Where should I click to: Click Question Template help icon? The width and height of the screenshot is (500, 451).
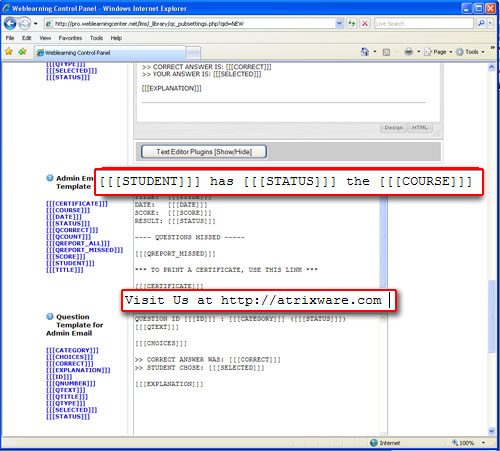click(x=50, y=316)
